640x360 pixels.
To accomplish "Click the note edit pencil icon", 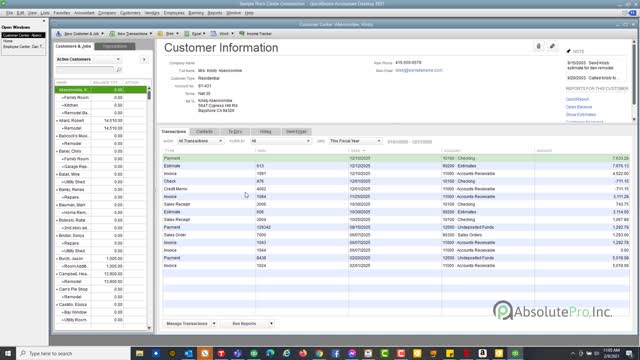I will click(x=569, y=51).
